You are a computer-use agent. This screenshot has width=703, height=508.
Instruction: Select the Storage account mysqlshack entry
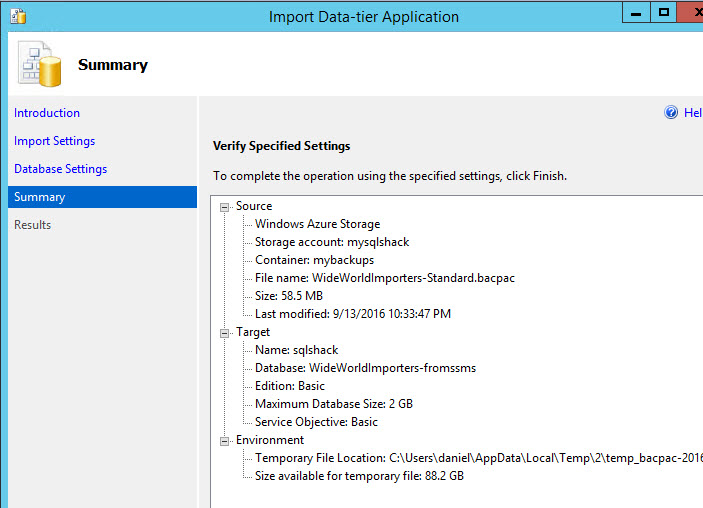tap(331, 242)
